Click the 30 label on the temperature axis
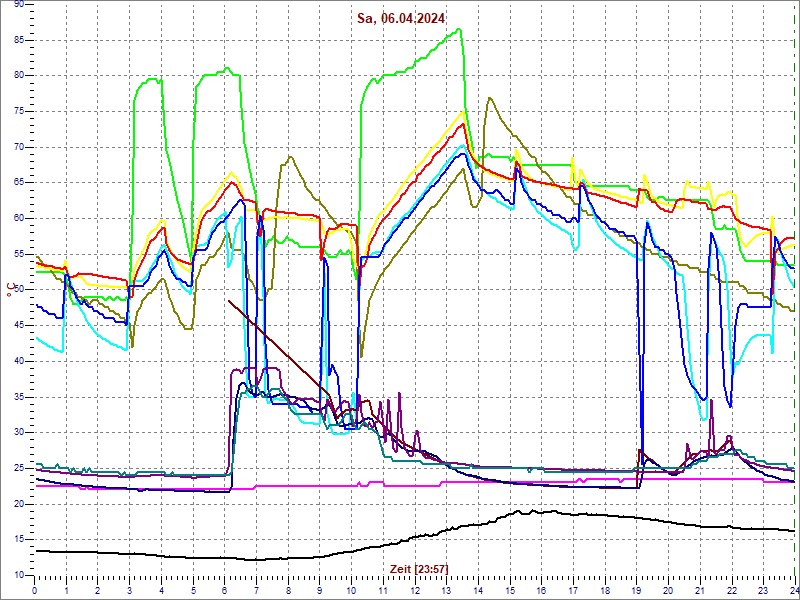Viewport: 800px width, 600px height. pyautogui.click(x=19, y=433)
